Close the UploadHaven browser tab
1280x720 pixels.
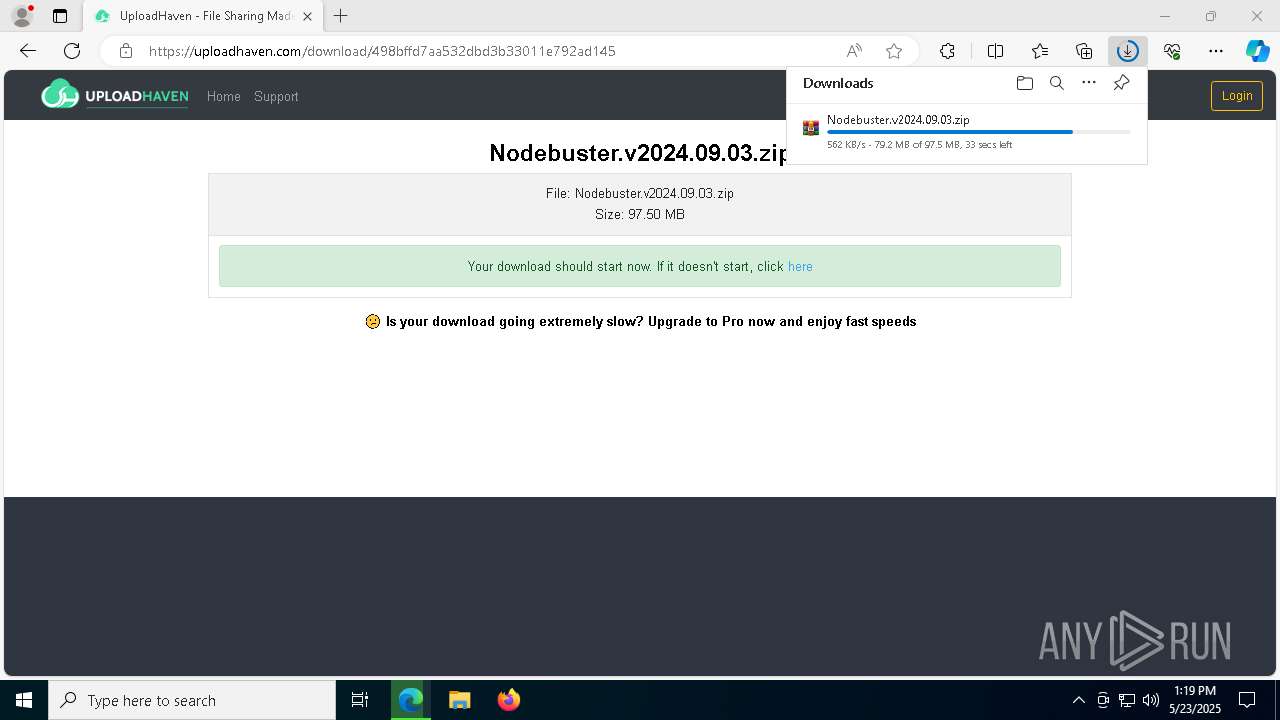click(x=307, y=16)
